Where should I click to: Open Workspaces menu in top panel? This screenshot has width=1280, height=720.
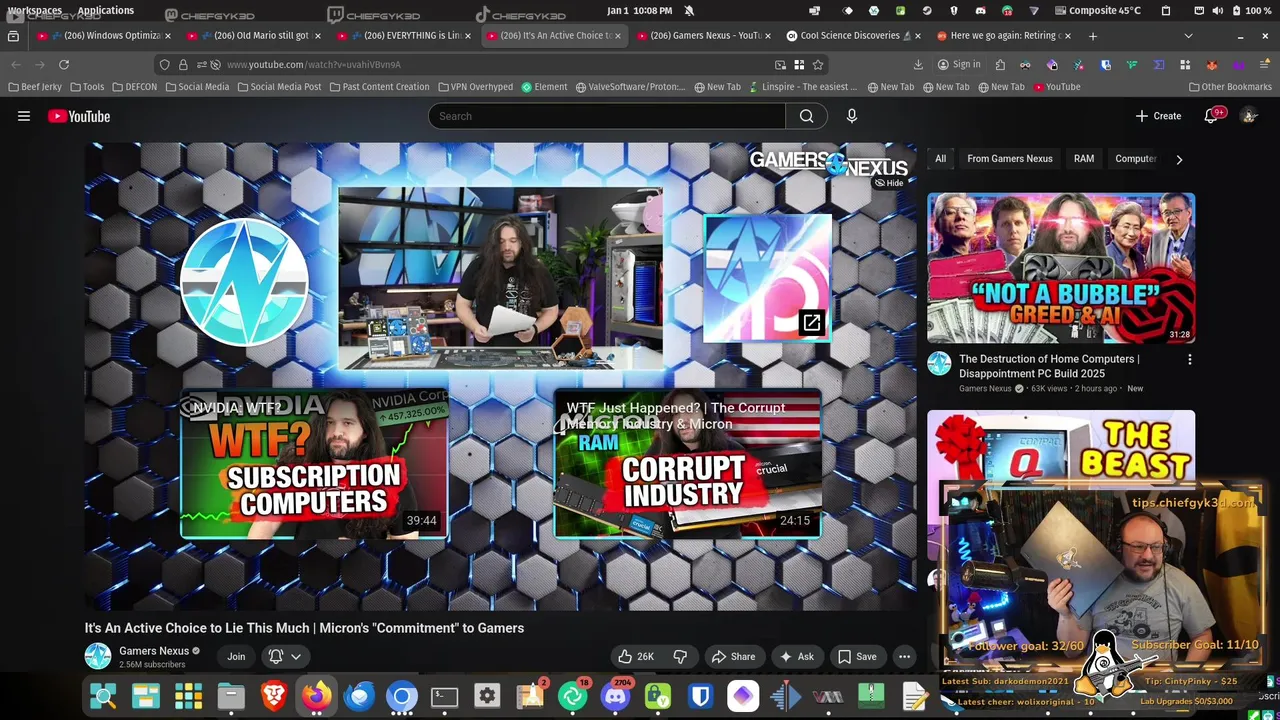point(35,10)
